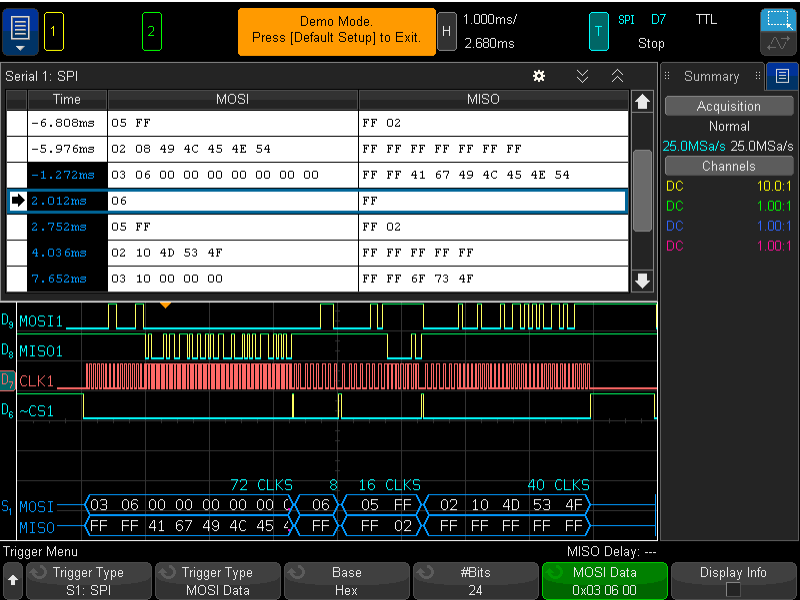
Task: Adjust the #Bits 24 value control
Action: tap(475, 579)
